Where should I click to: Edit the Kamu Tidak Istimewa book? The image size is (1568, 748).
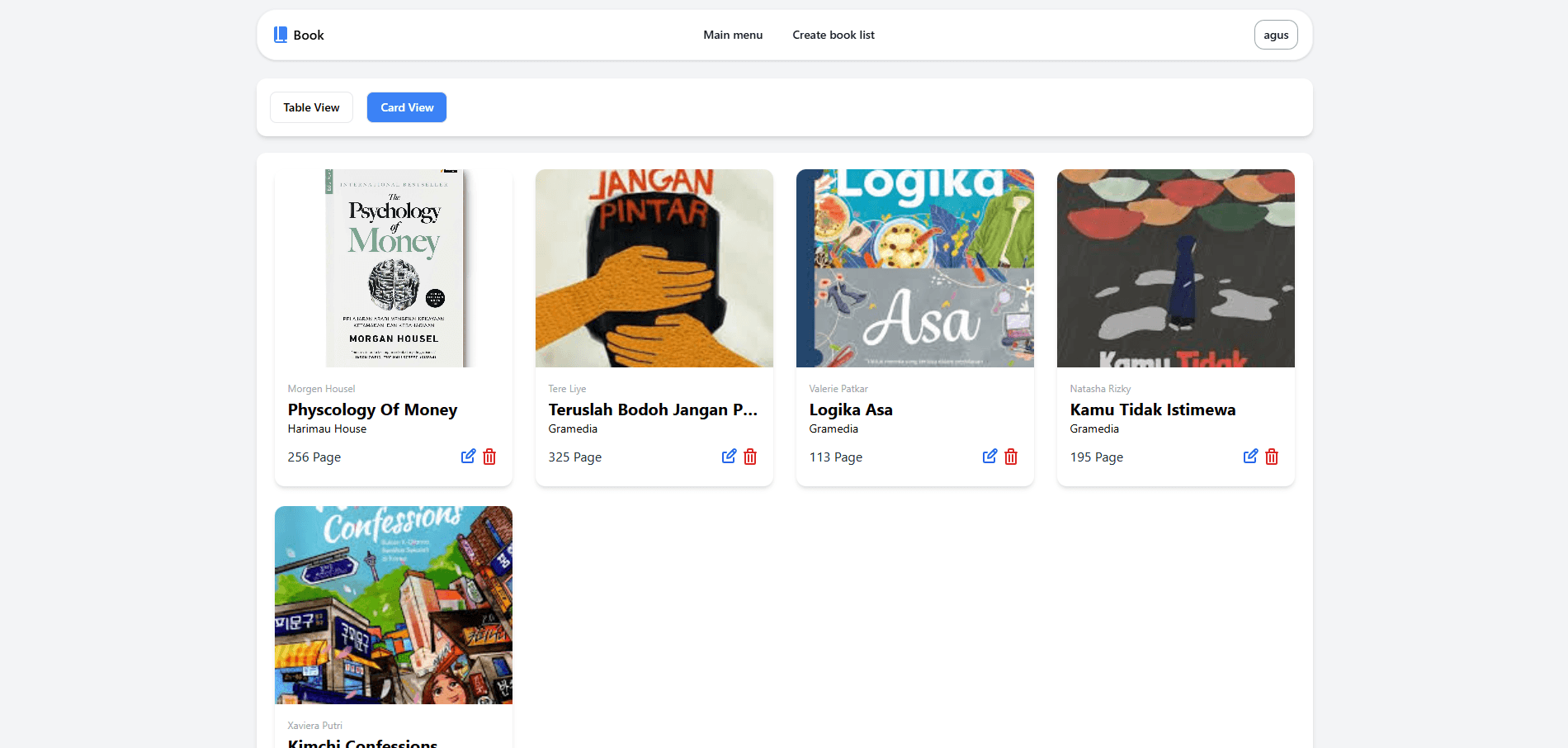[x=1250, y=457]
